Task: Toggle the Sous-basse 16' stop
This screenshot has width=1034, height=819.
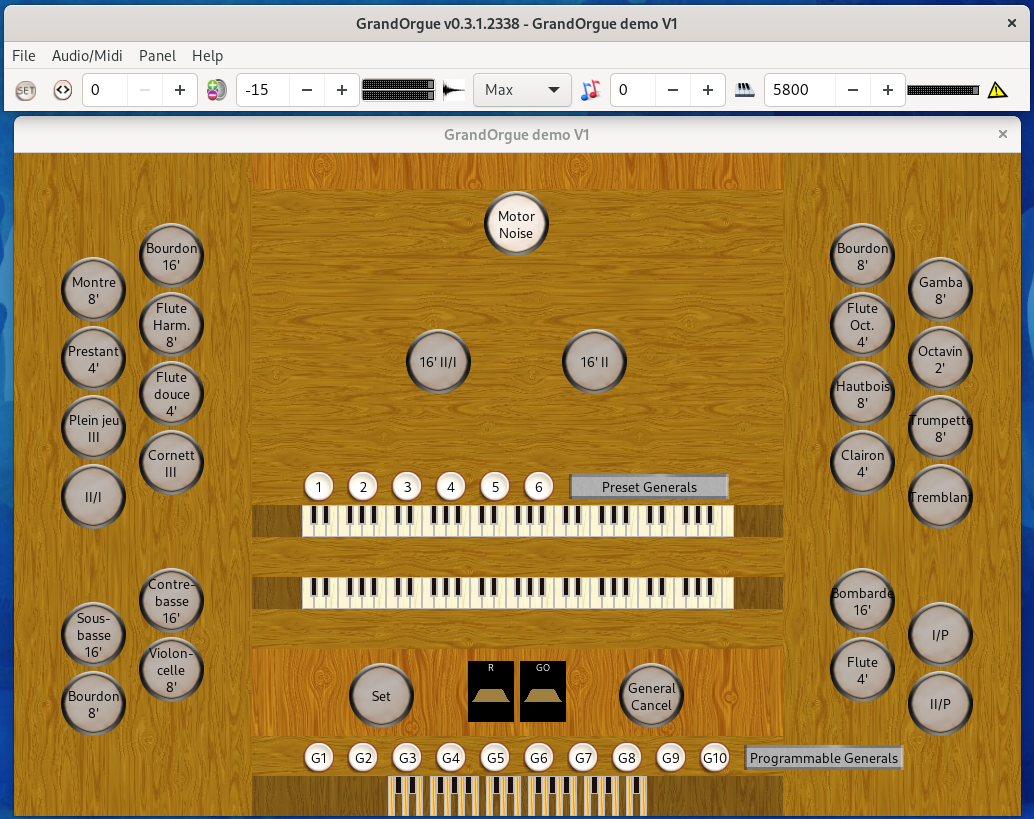Action: (x=94, y=635)
